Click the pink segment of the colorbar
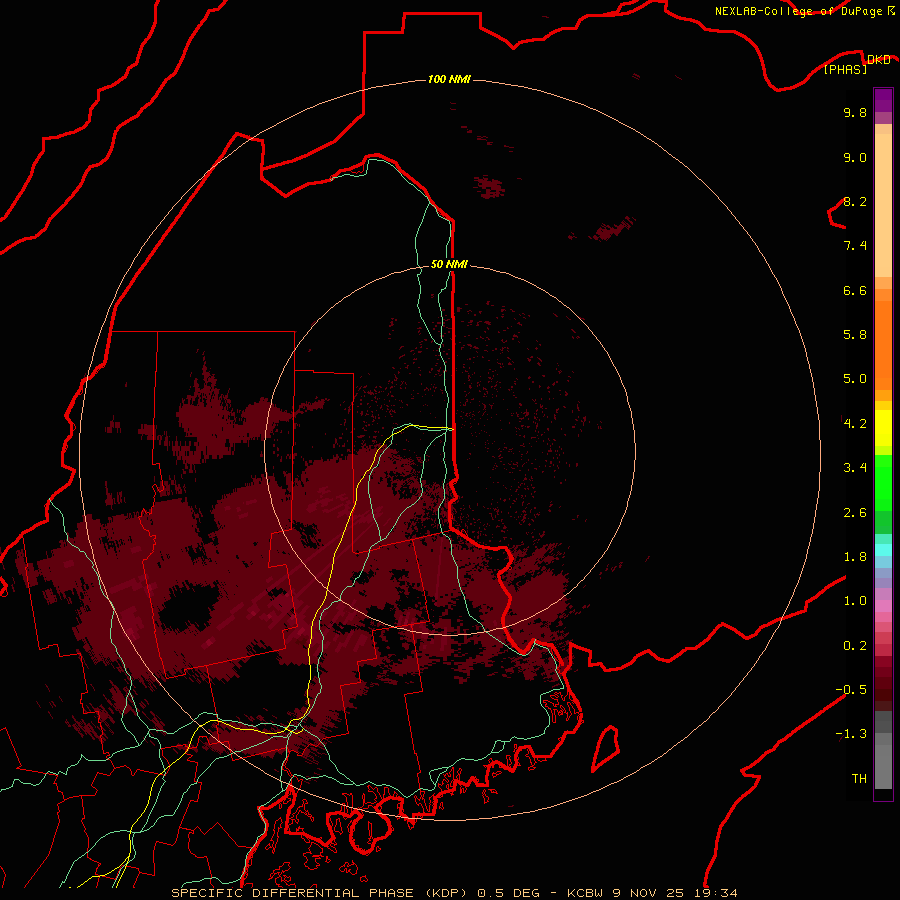 coord(883,606)
